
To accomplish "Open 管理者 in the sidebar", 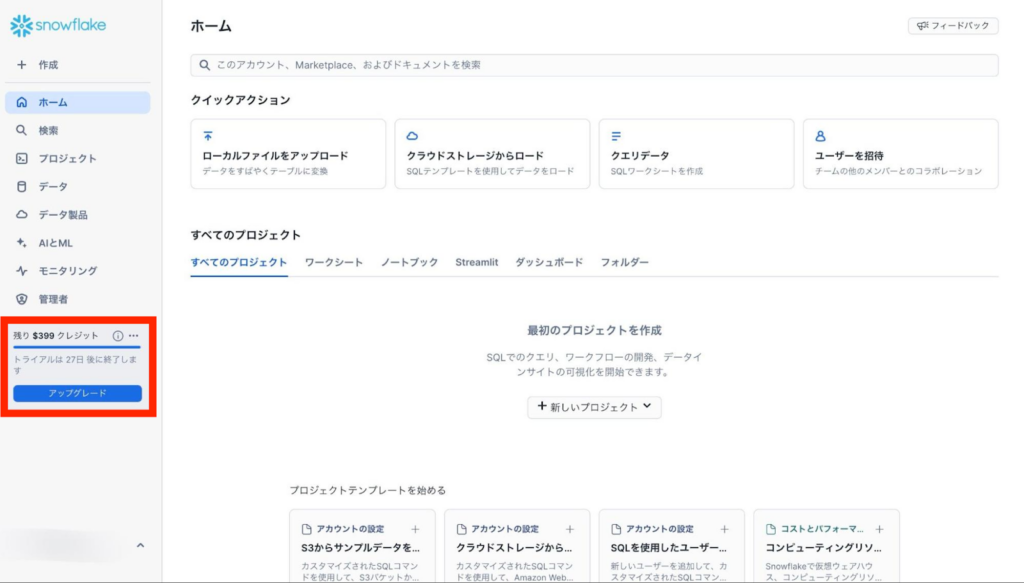I will point(53,299).
